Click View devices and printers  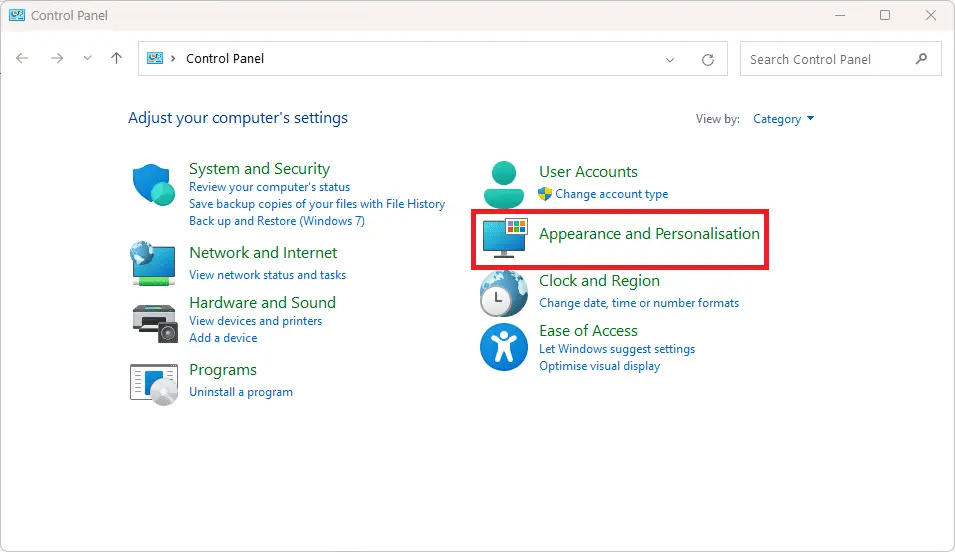point(255,321)
